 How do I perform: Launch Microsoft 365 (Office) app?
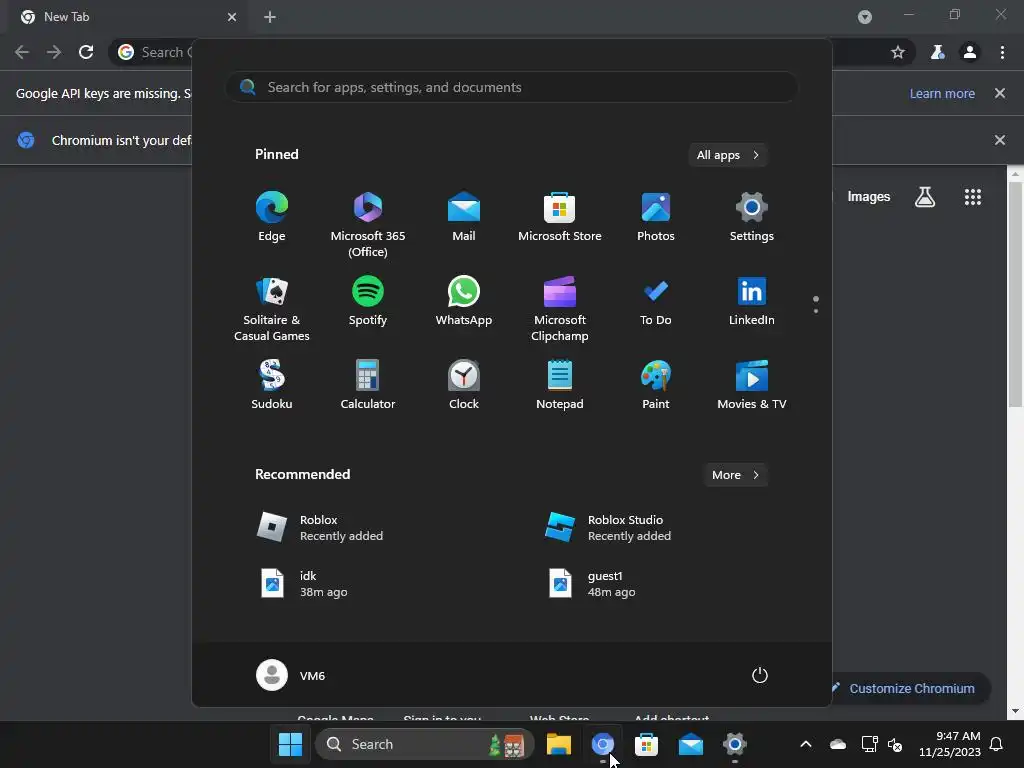tap(368, 224)
